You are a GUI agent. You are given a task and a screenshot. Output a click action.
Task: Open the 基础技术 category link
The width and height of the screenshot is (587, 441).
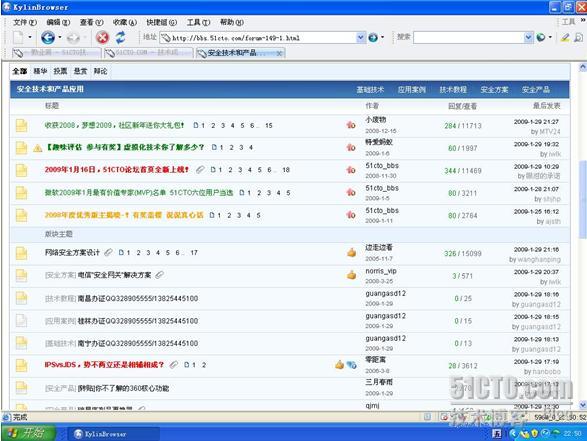[370, 90]
